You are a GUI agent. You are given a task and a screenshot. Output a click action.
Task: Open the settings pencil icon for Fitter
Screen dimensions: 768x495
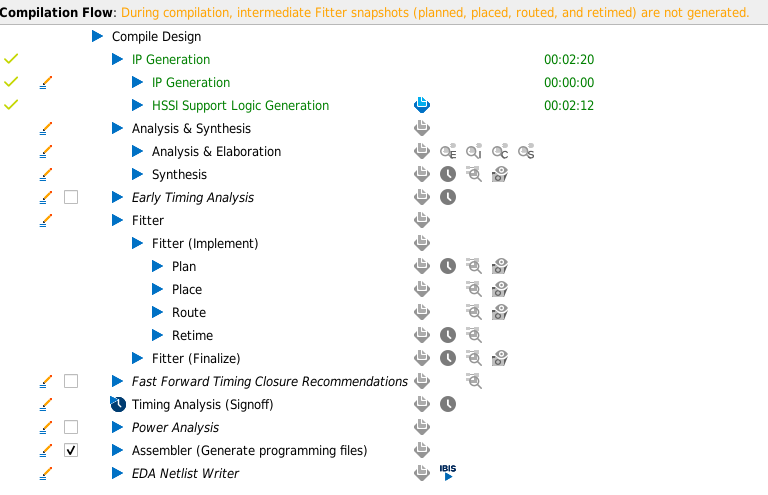(45, 220)
